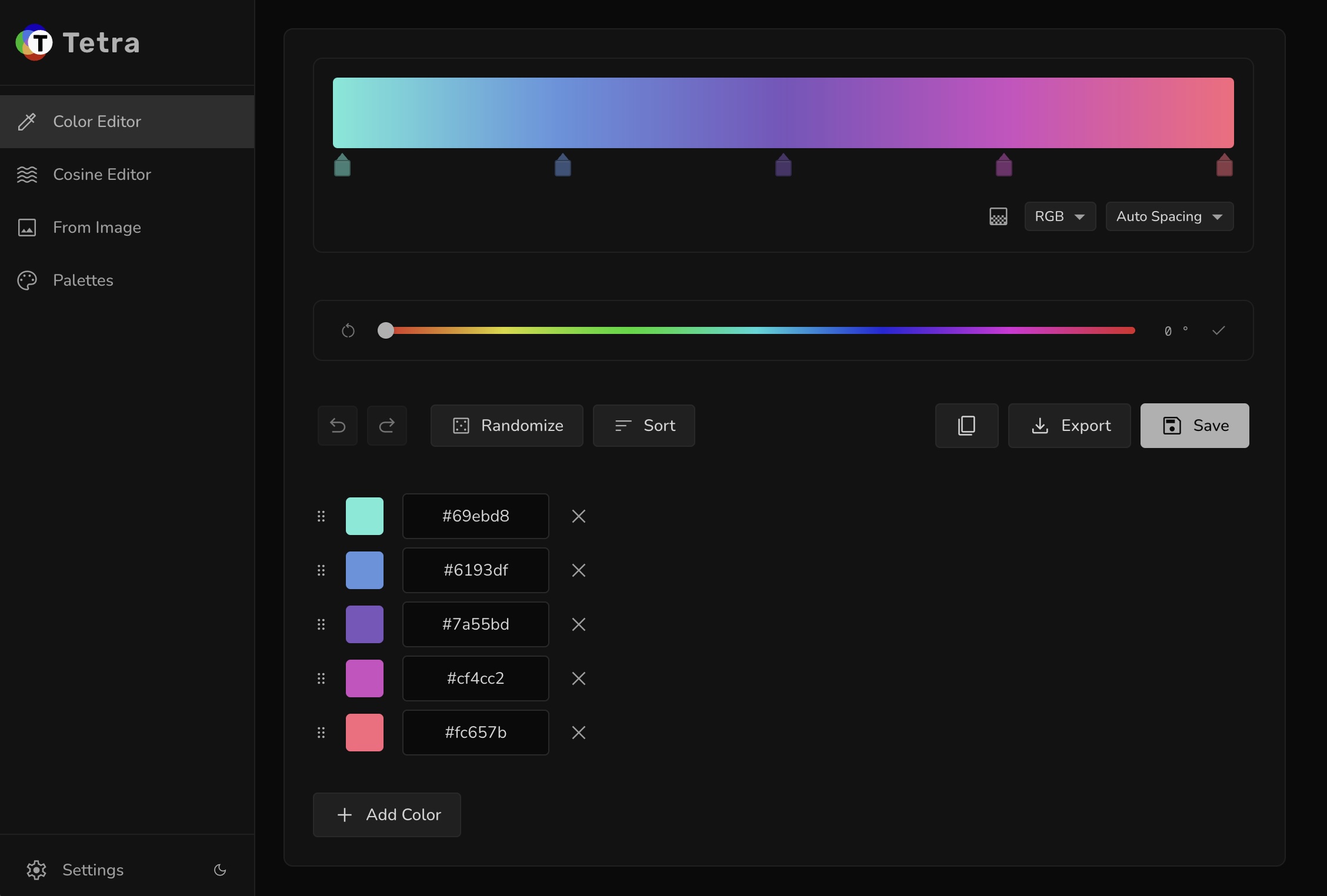Image resolution: width=1327 pixels, height=896 pixels.
Task: Select the magenta gradient stop marker
Action: click(1004, 165)
